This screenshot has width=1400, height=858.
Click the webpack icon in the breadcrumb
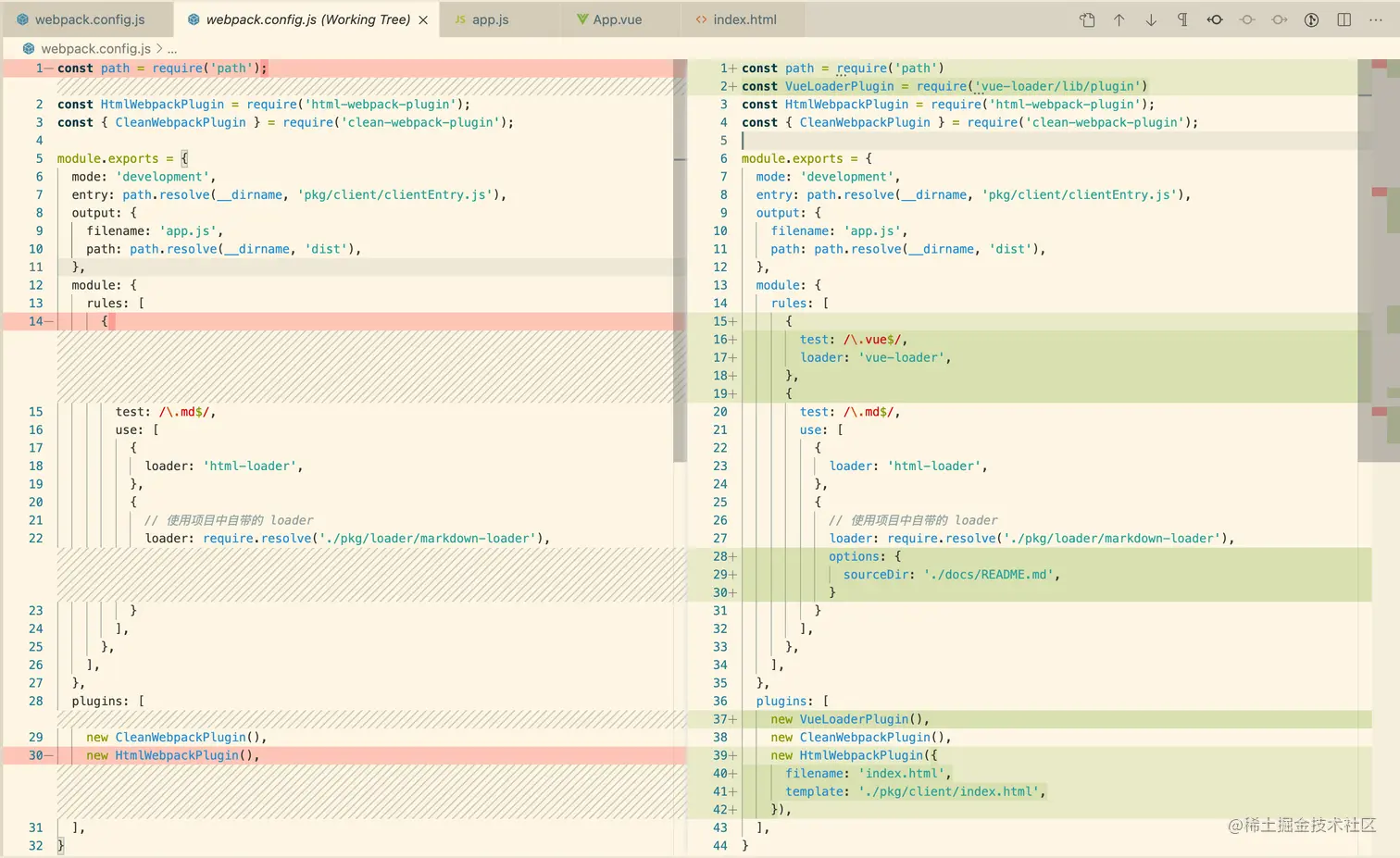click(x=29, y=48)
